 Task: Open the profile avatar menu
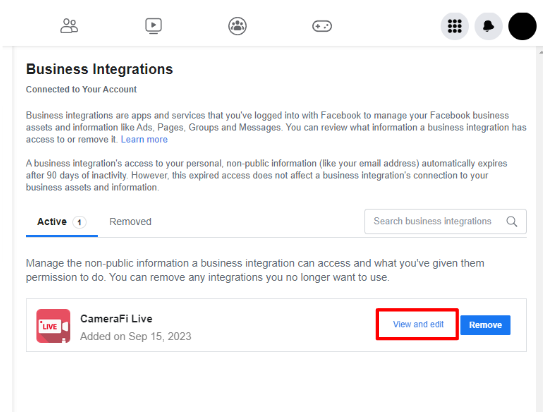[522, 26]
